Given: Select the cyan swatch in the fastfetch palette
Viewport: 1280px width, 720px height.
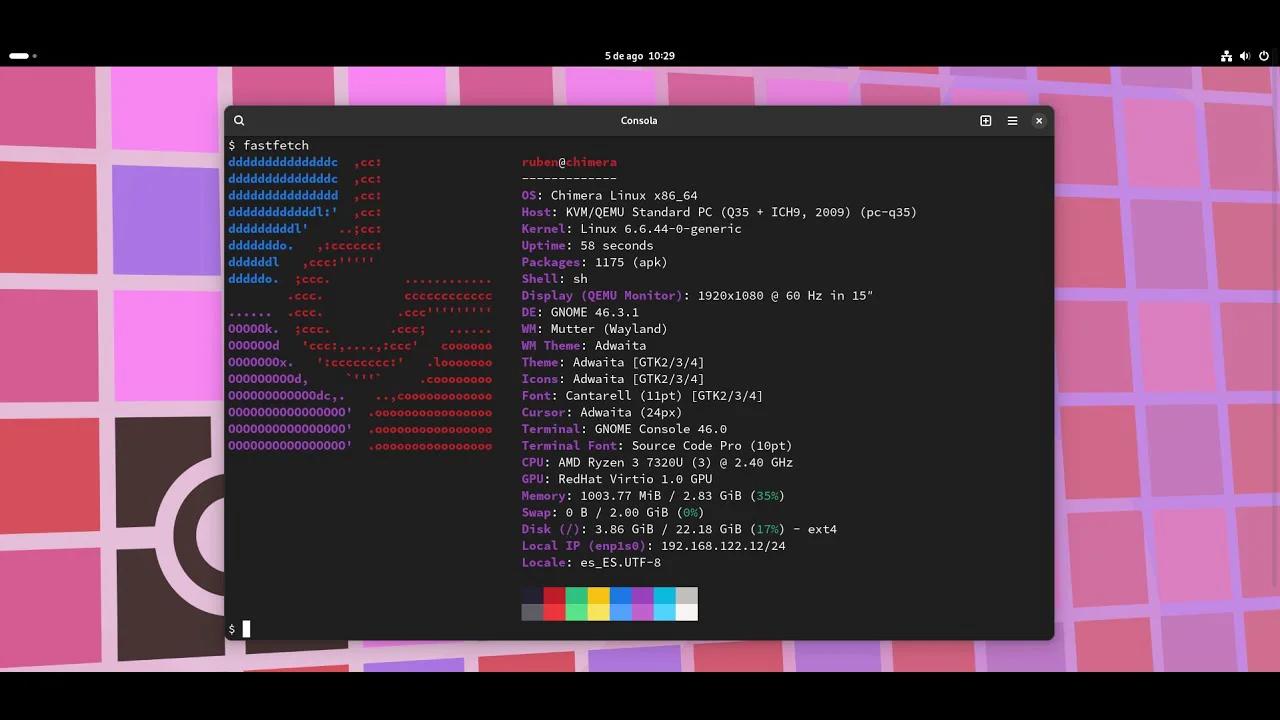Looking at the screenshot, I should pyautogui.click(x=665, y=604).
